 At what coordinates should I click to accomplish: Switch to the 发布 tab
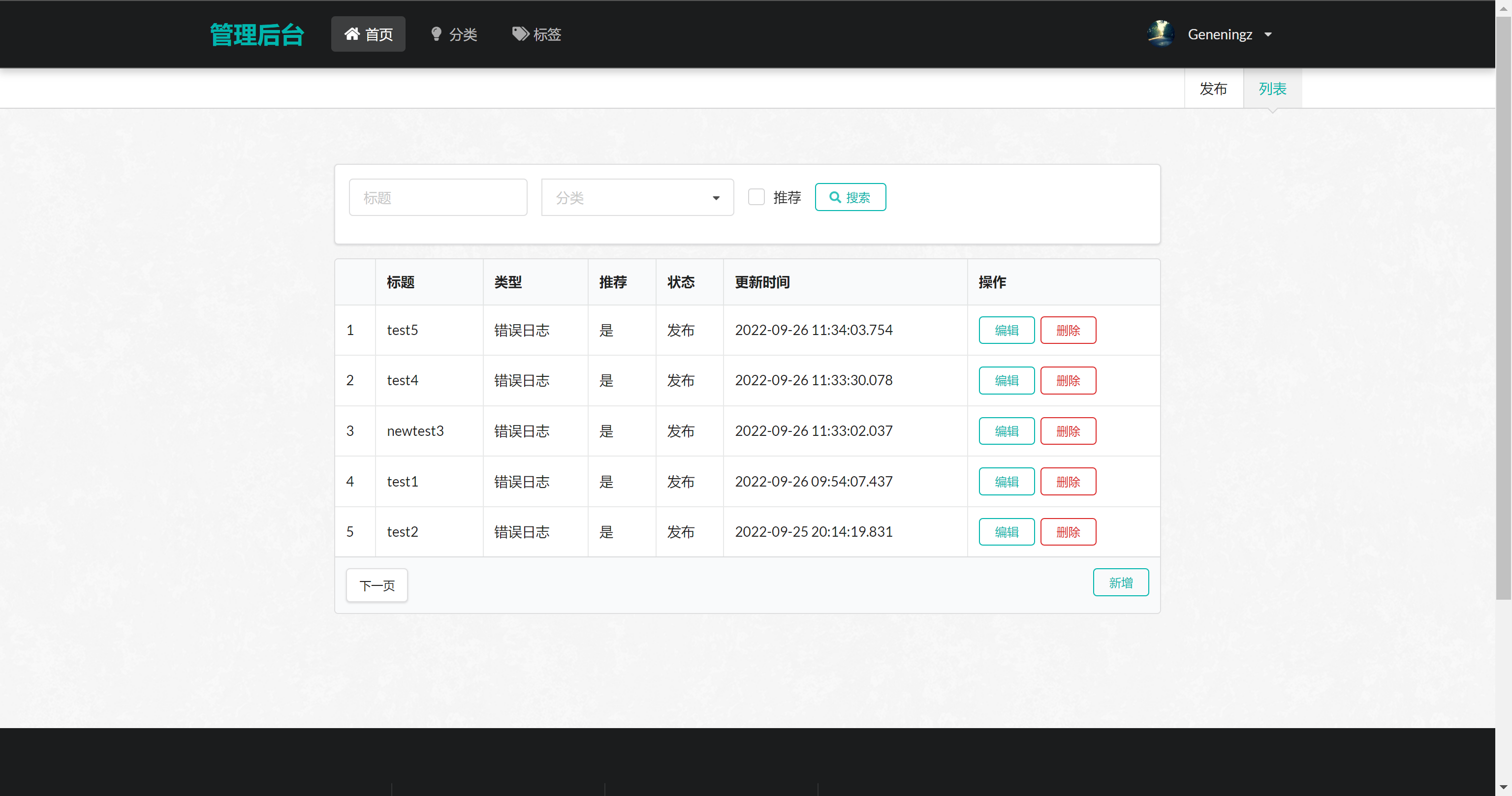click(x=1214, y=88)
